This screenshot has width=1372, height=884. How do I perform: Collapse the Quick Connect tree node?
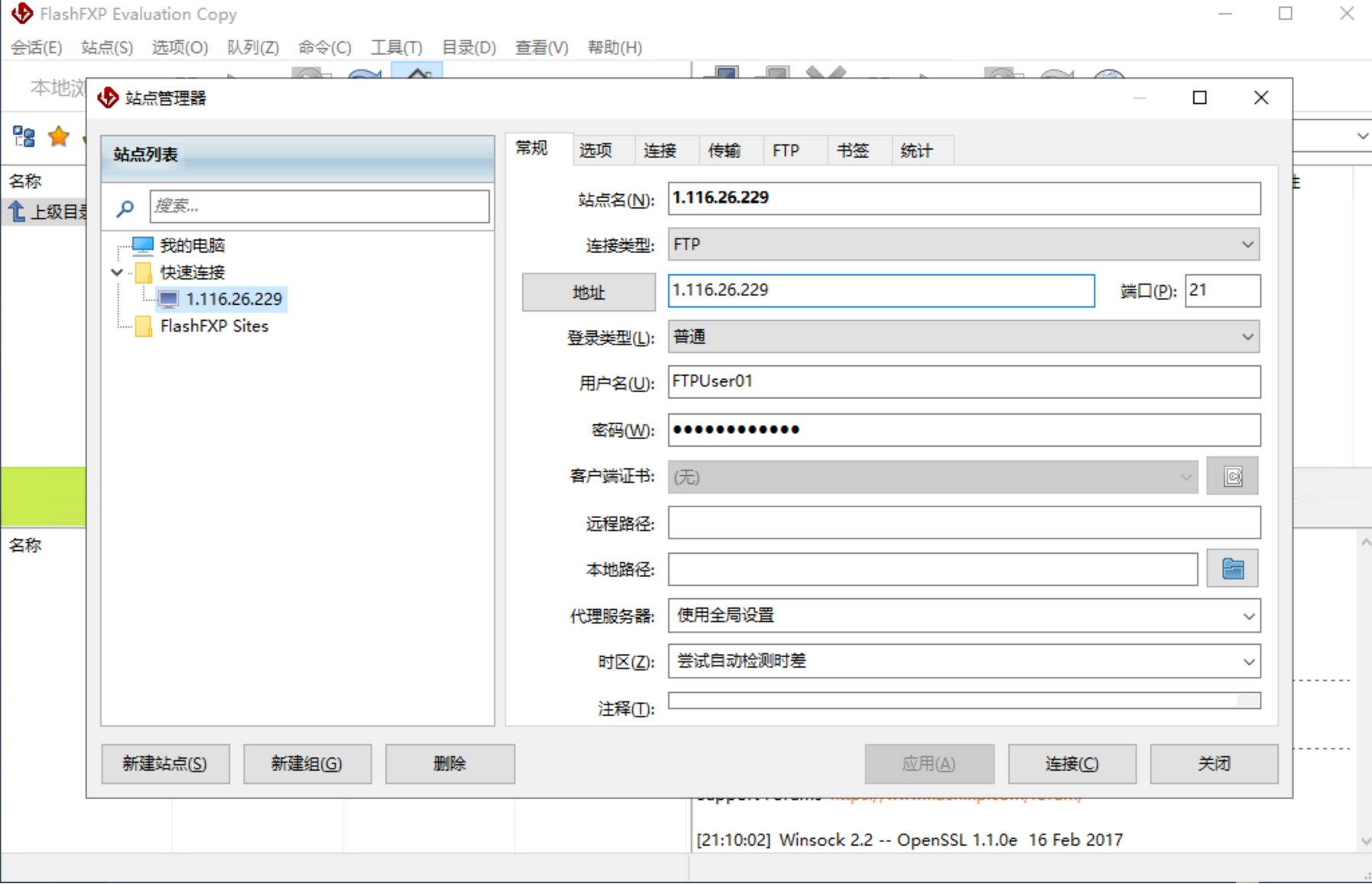pos(117,272)
